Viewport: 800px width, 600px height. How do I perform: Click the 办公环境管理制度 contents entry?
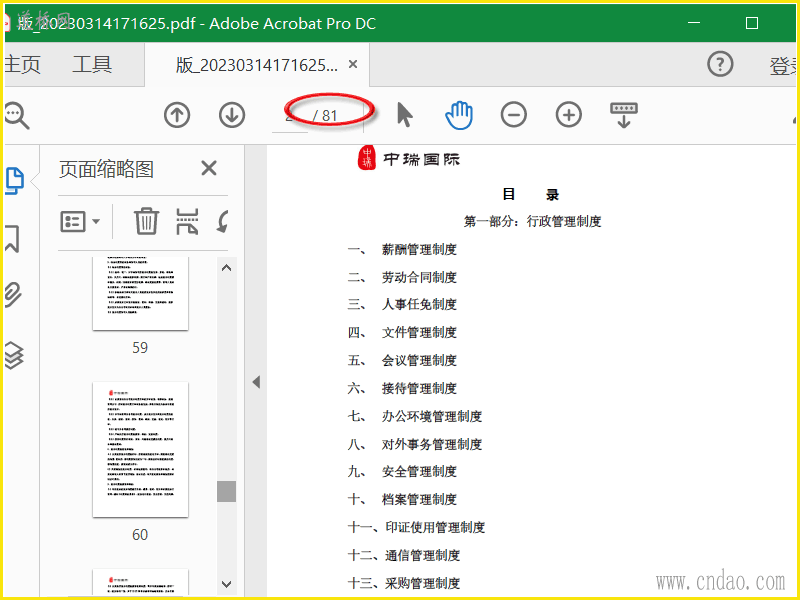[432, 416]
